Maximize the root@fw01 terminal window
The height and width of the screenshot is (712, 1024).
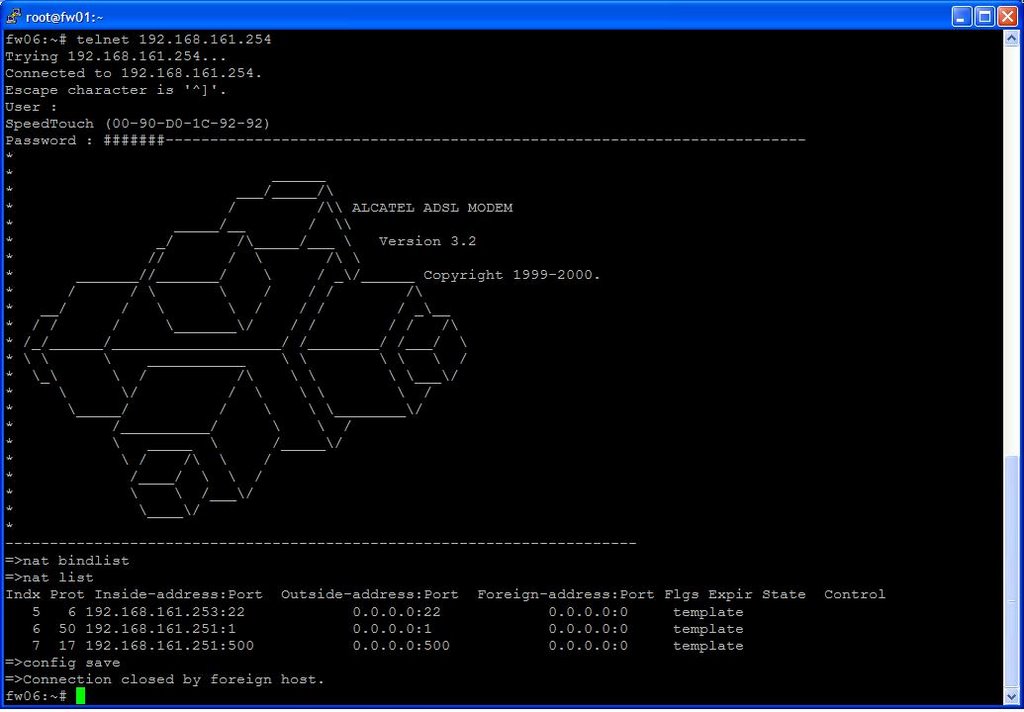(984, 16)
